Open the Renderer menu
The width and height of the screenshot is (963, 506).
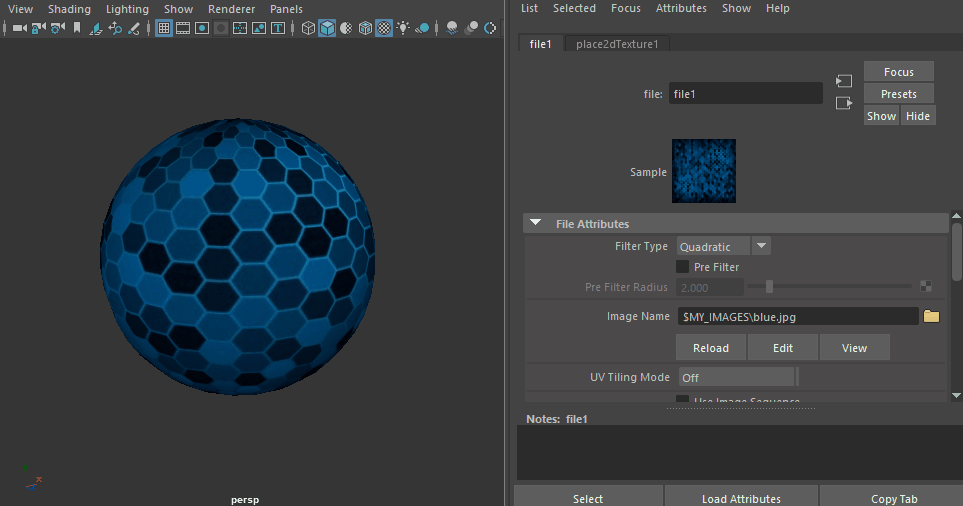(231, 9)
